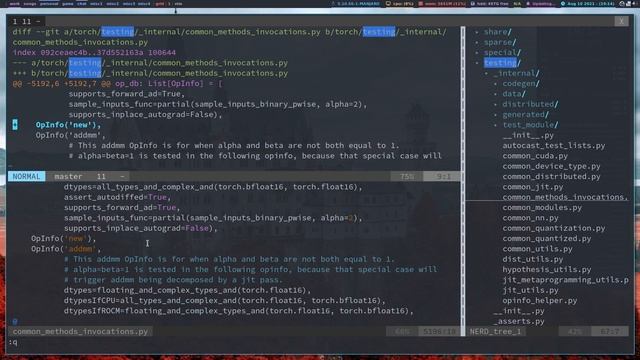
Task: Click the '@@ -5192,6 +5192,7 @@' hunk header
Action: [61, 84]
